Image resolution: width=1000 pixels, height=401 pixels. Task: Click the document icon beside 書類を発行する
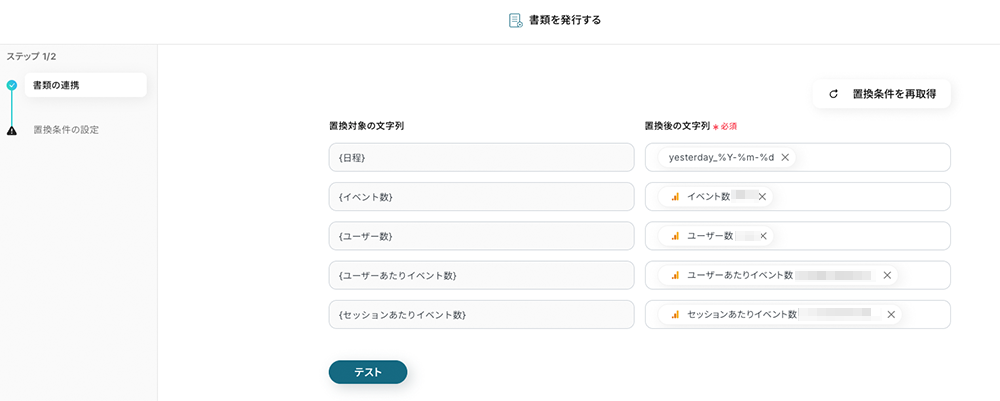click(516, 20)
